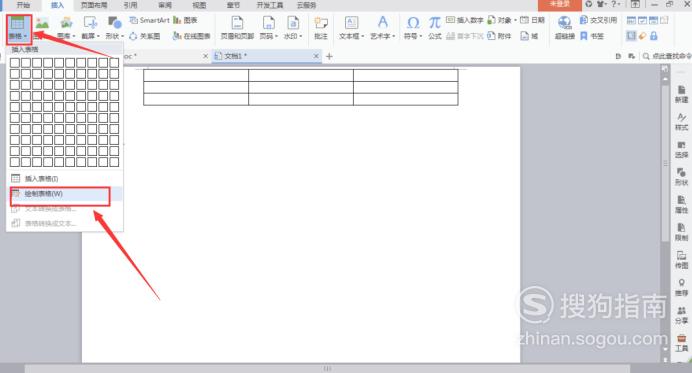Insert a Relation diagram (关系图)
Image resolution: width=692 pixels, height=373 pixels.
point(145,36)
